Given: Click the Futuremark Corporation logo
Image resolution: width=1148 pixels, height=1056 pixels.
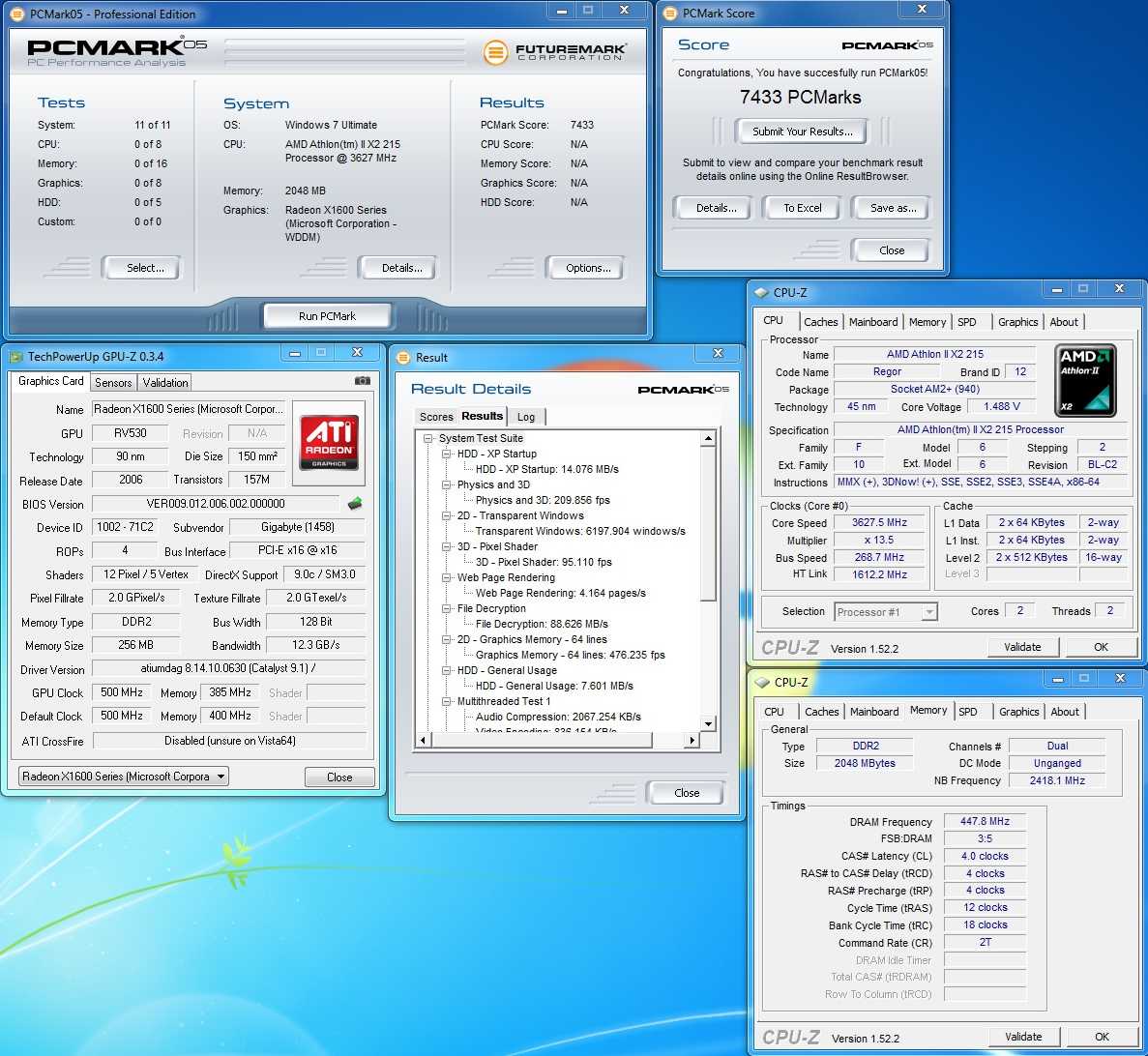Looking at the screenshot, I should [x=555, y=52].
